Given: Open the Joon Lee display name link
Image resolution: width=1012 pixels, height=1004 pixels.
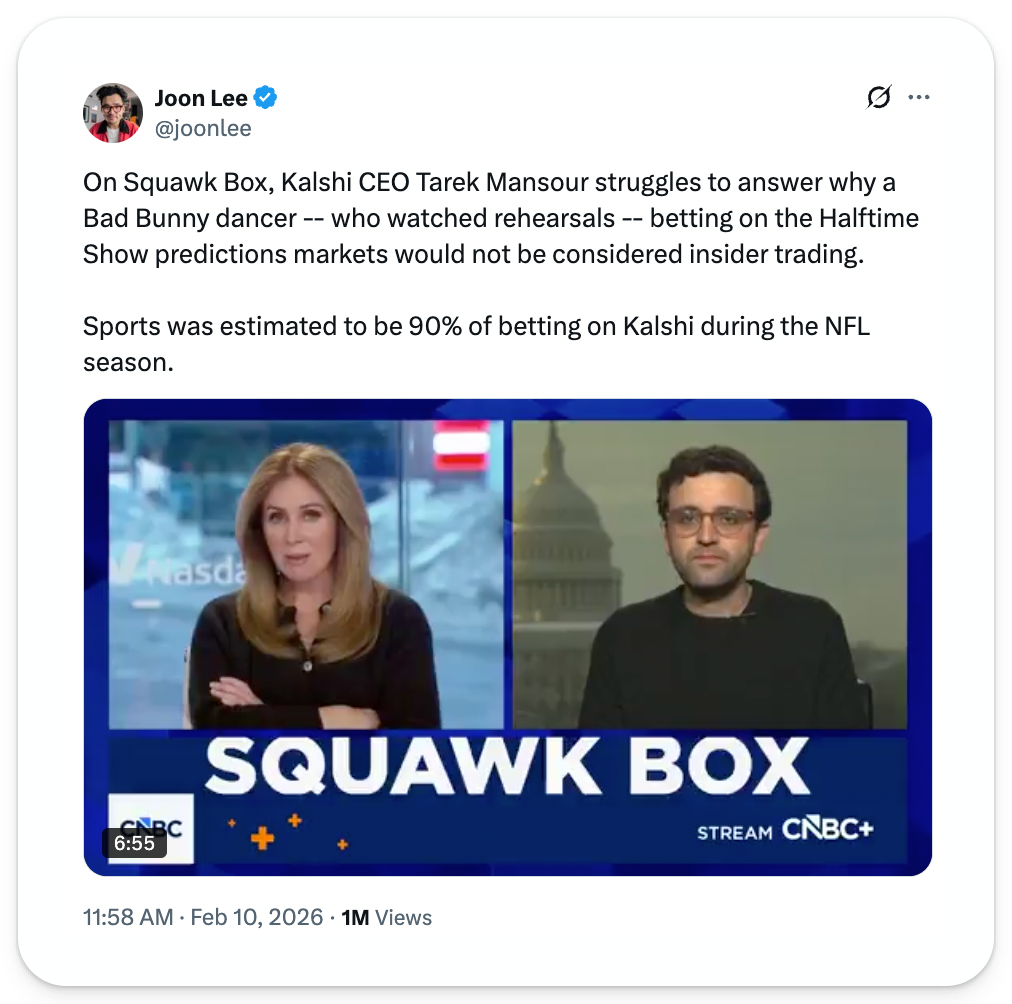Looking at the screenshot, I should point(201,98).
